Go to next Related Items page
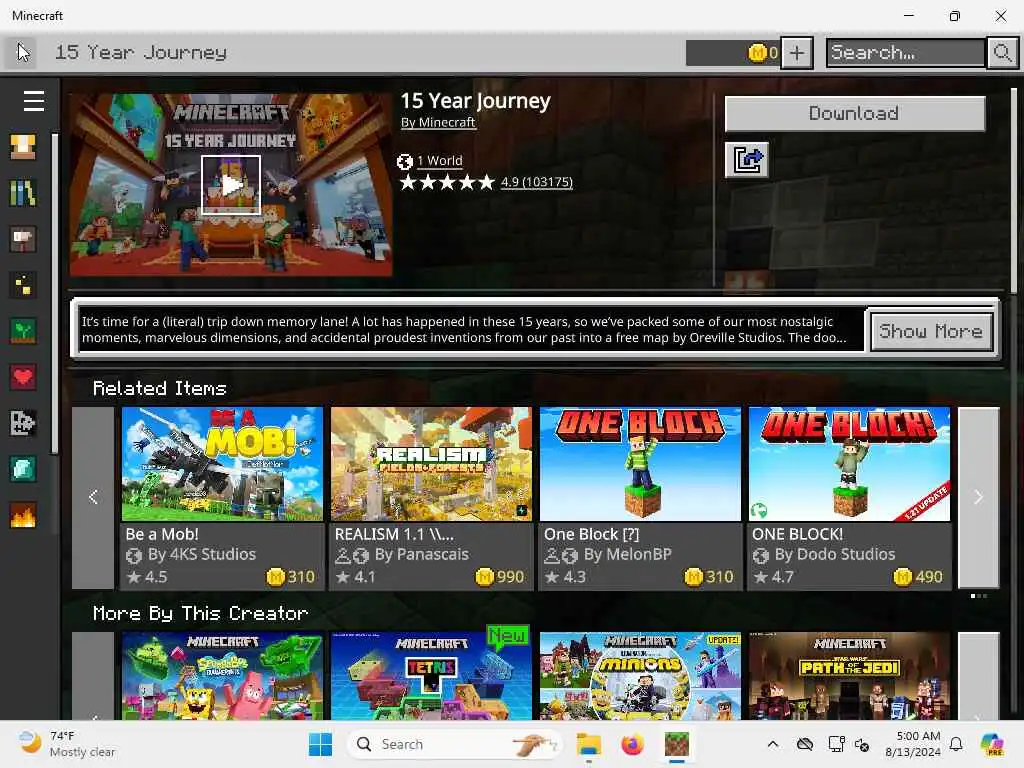 (978, 498)
